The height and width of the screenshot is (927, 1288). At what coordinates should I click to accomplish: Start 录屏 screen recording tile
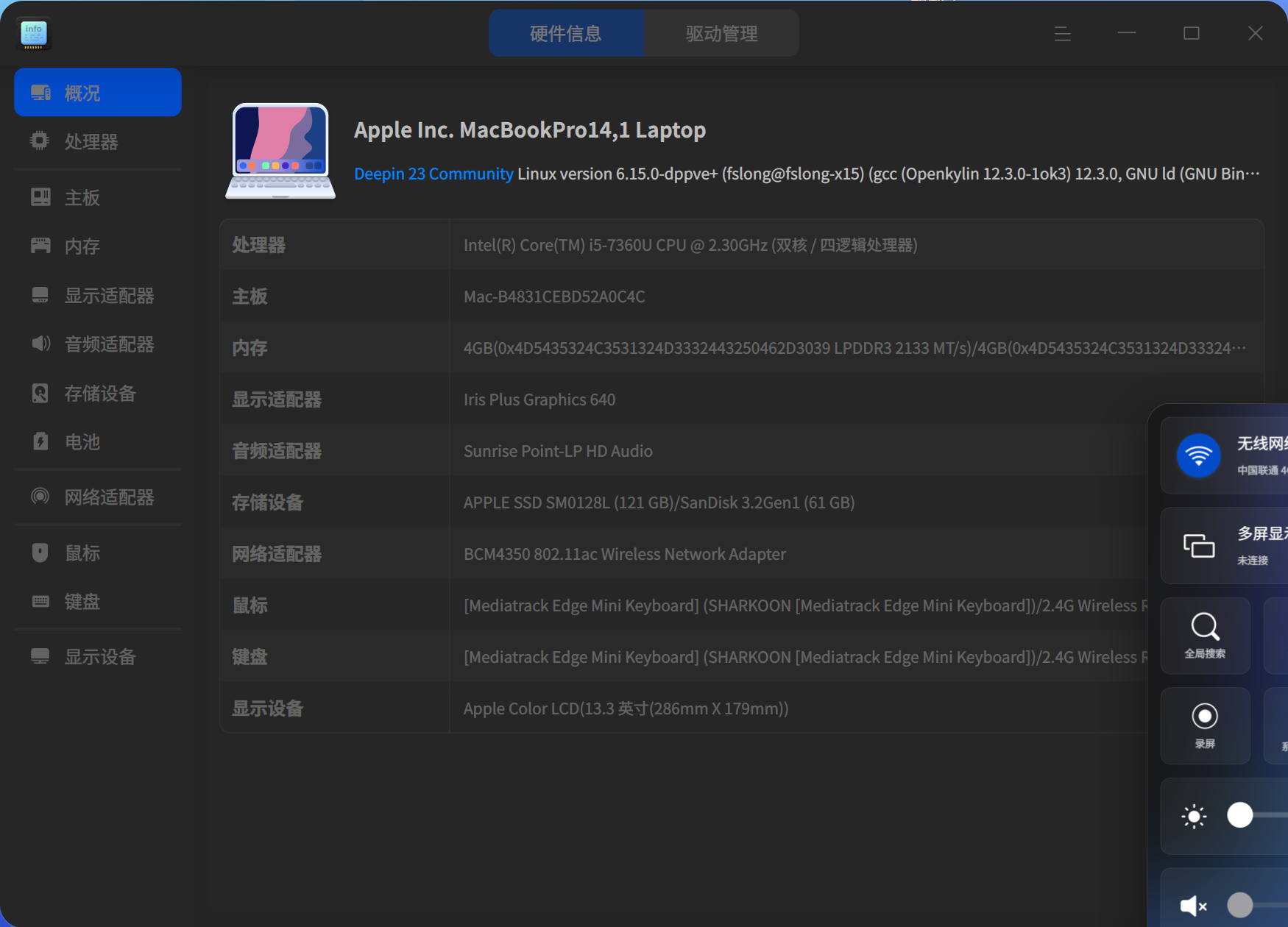point(1205,726)
